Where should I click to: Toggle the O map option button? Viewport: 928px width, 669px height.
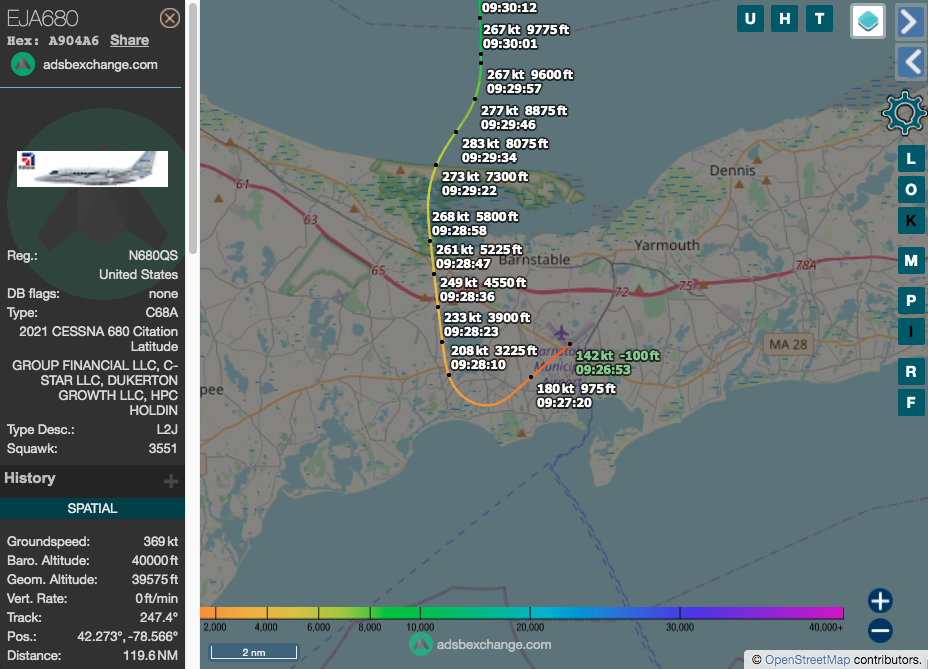click(x=911, y=189)
